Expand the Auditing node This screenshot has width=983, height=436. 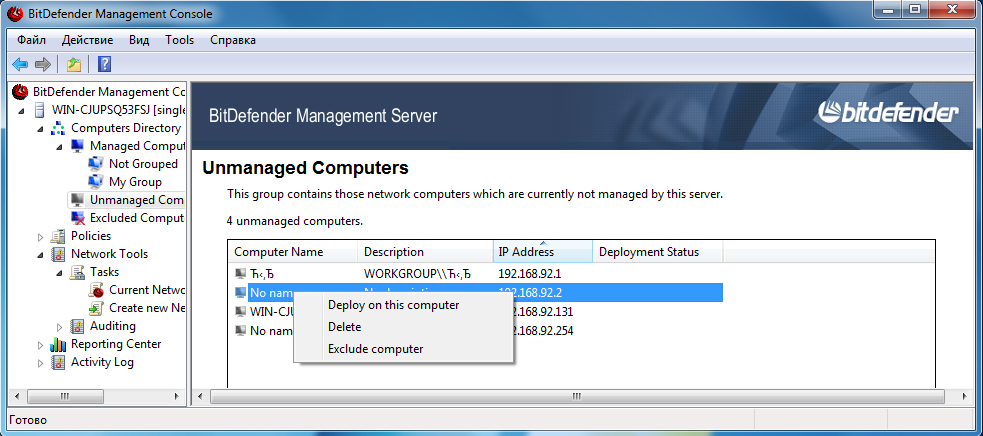click(60, 326)
